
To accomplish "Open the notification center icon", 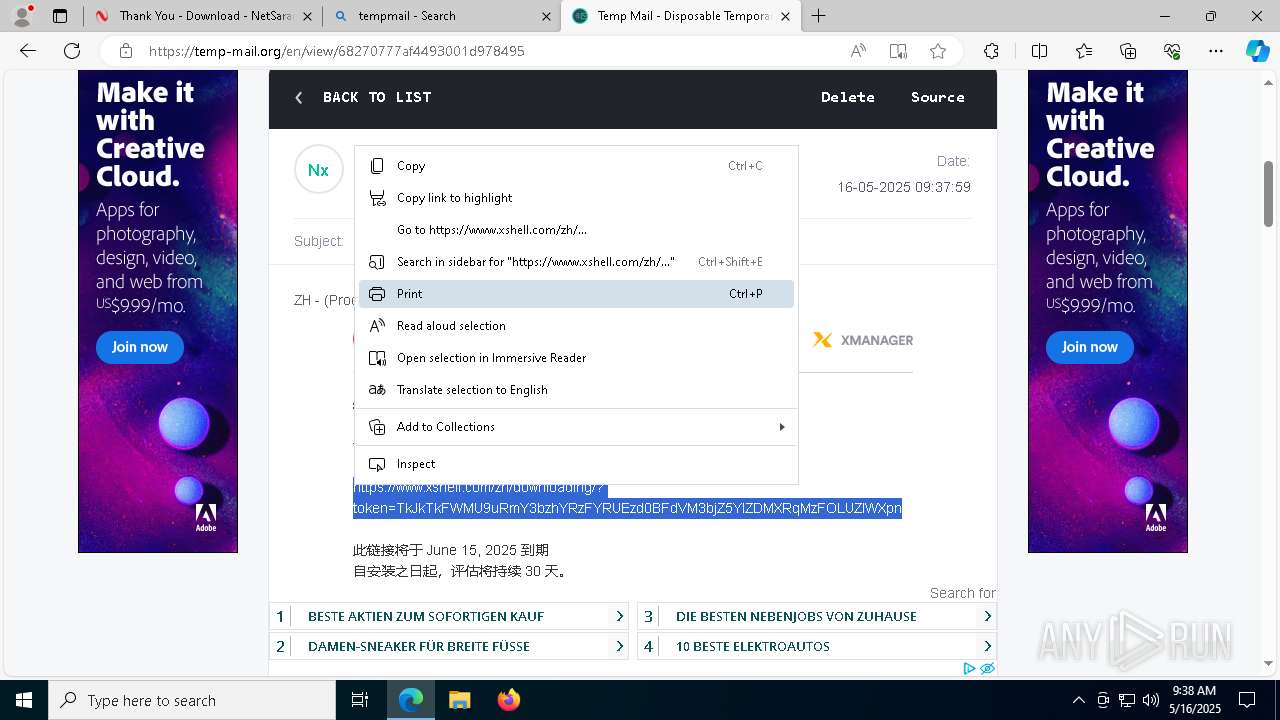I will tap(1248, 700).
